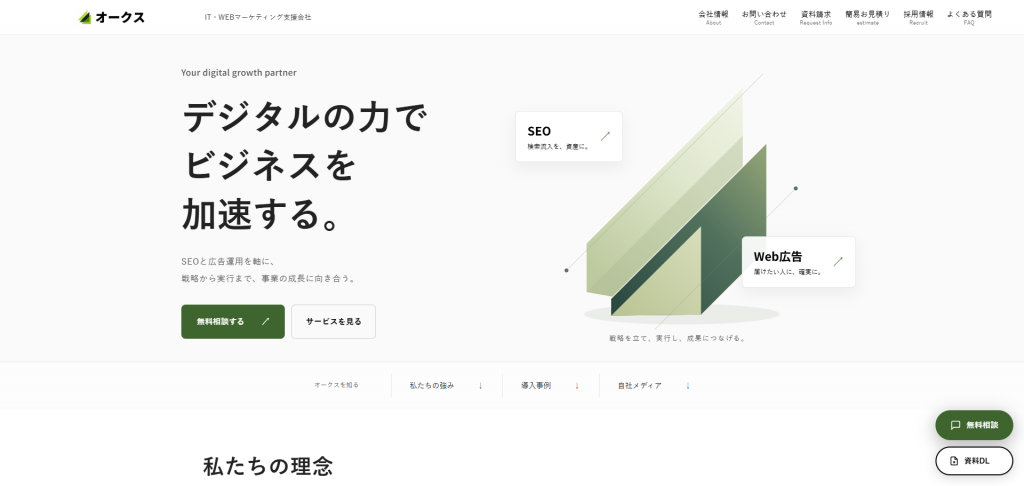Click chat bubble icon in floating 無料相談
The image size is (1024, 486).
[x=955, y=425]
